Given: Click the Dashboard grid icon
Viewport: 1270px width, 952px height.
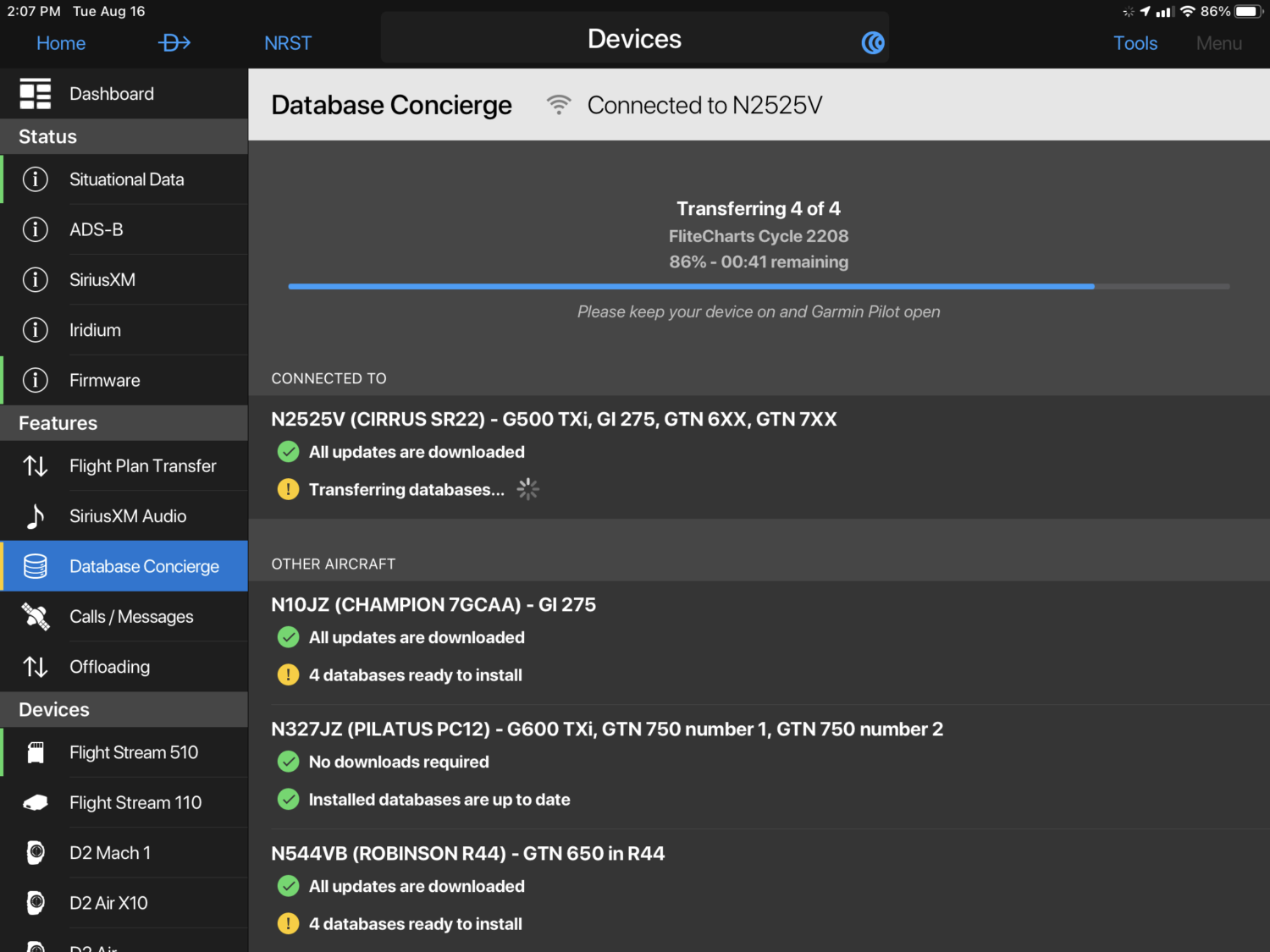Looking at the screenshot, I should (x=35, y=93).
